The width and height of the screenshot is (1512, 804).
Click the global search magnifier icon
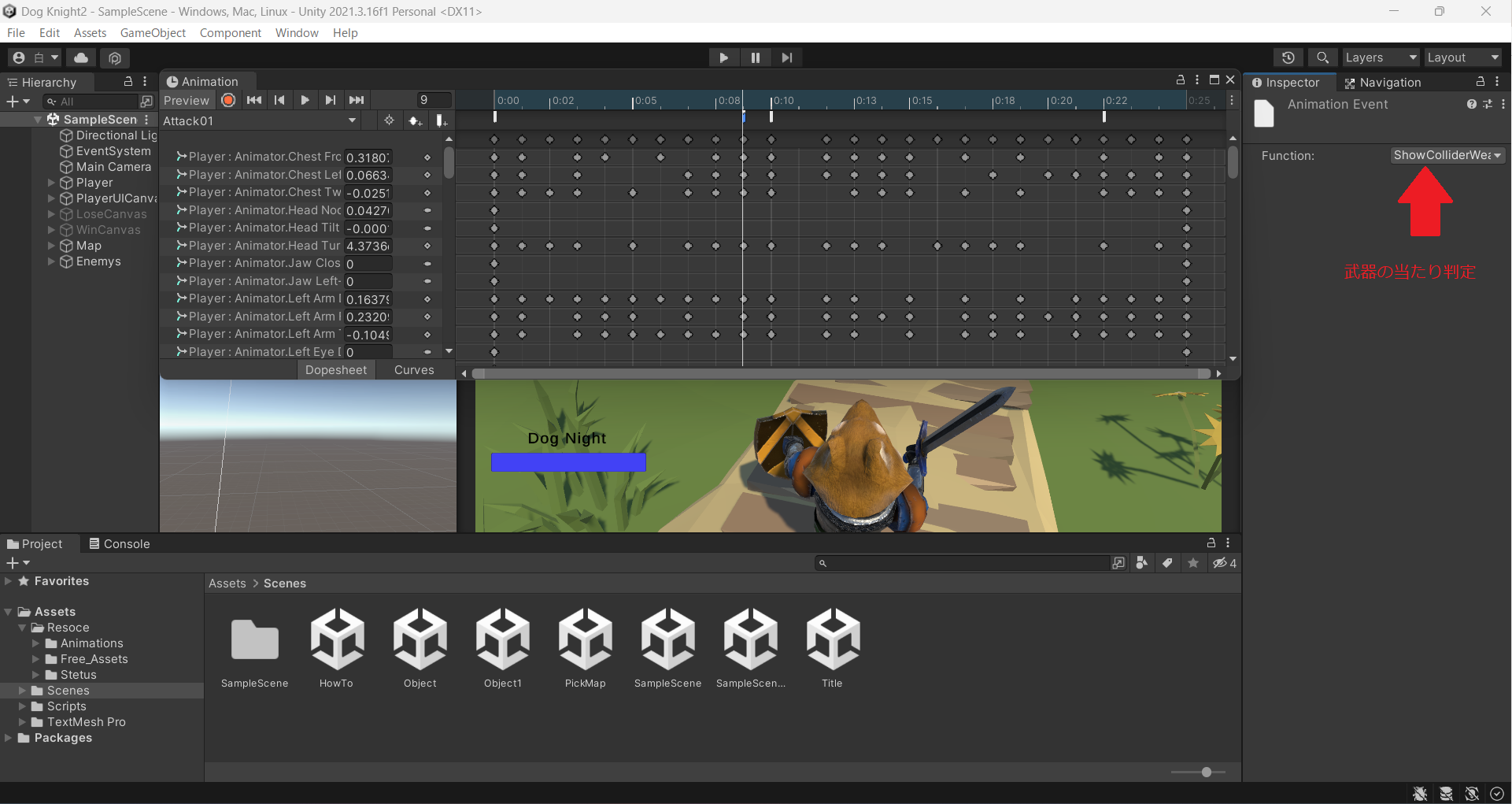(x=1322, y=57)
